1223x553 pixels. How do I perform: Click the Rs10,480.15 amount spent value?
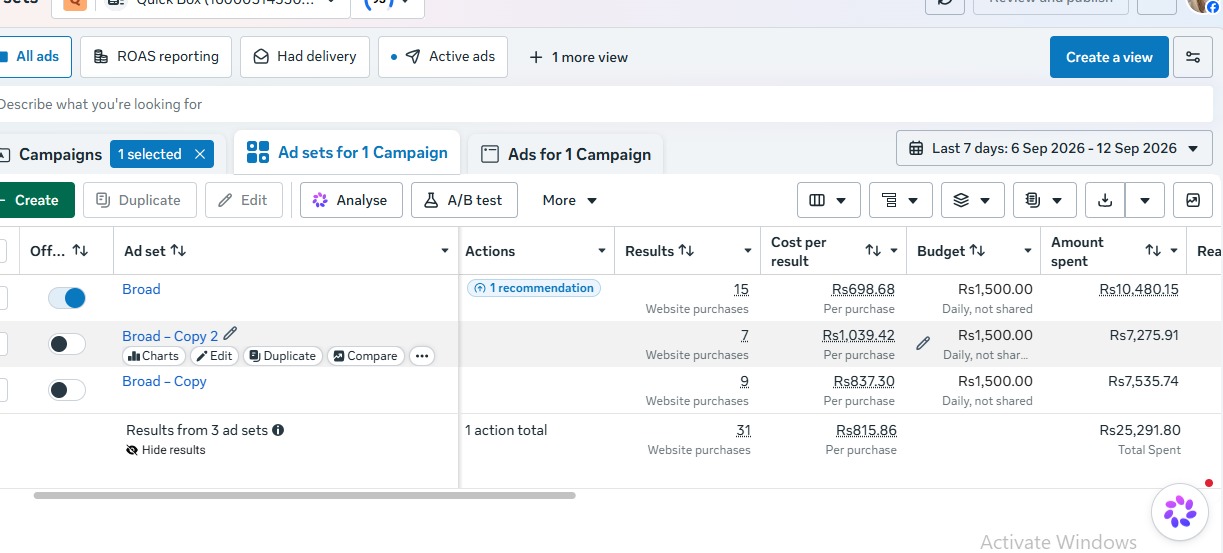(x=1139, y=289)
